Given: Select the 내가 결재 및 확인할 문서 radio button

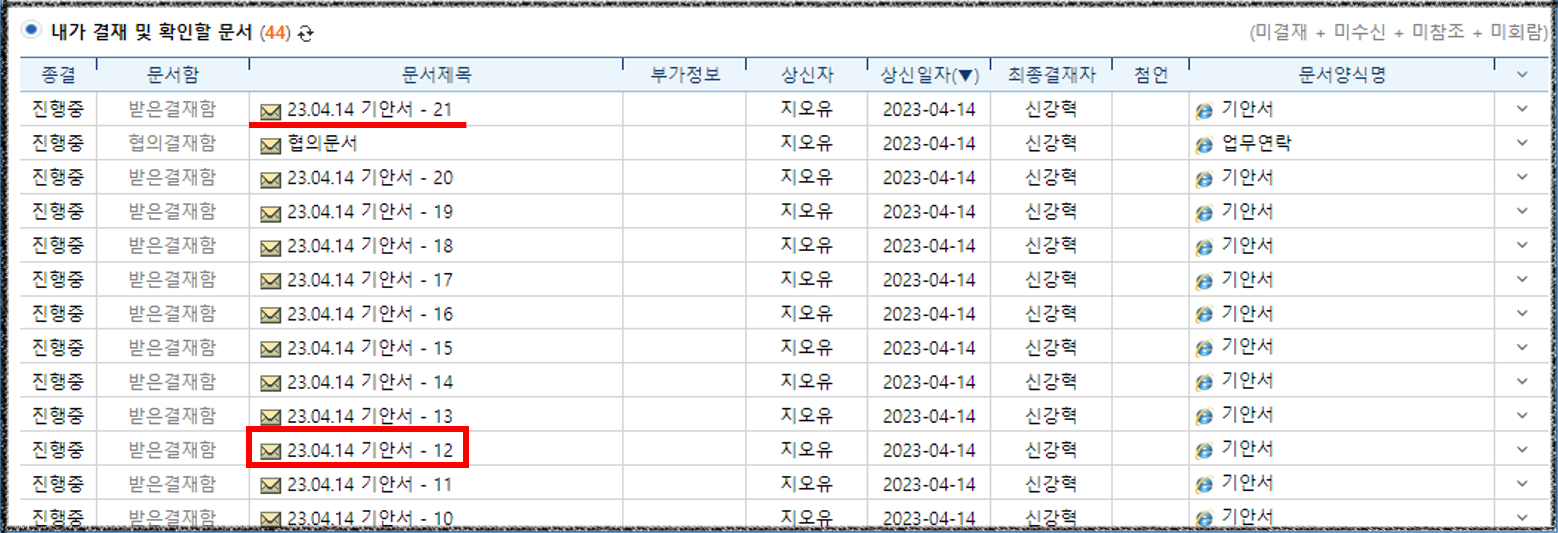Looking at the screenshot, I should click(x=31, y=31).
